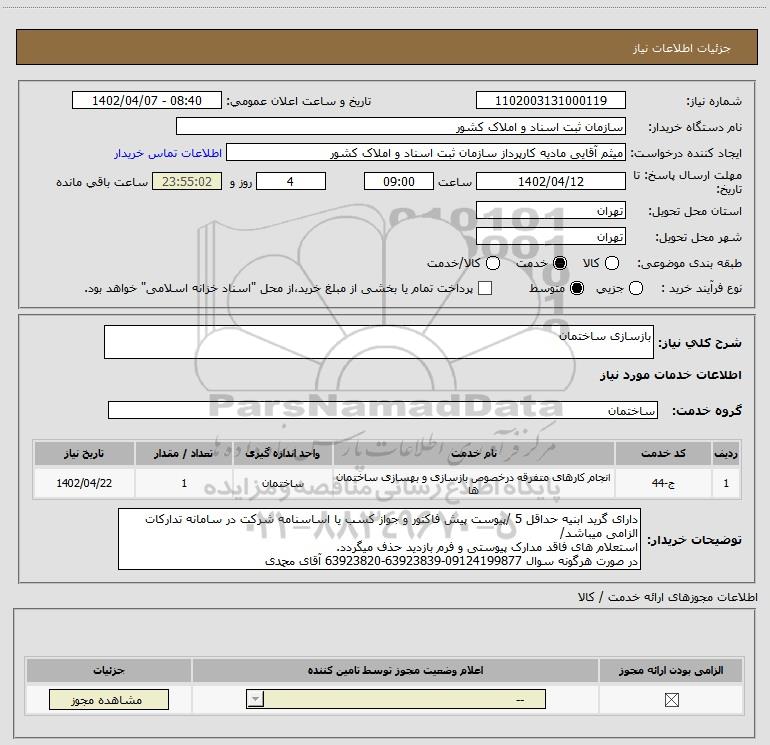The image size is (770, 745).
Task: Click the مشاهده مجوز button
Action: [x=109, y=699]
